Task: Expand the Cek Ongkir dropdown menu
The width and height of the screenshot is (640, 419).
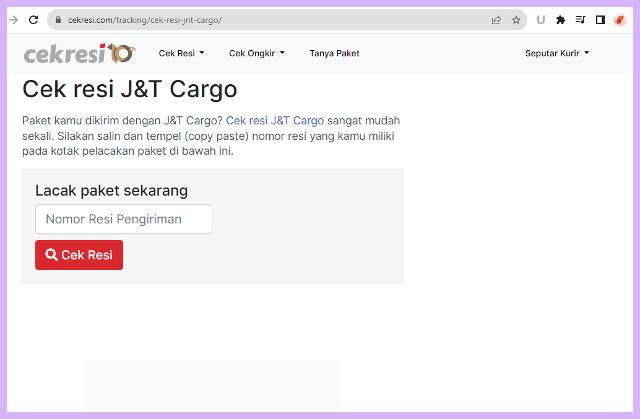Action: tap(257, 53)
